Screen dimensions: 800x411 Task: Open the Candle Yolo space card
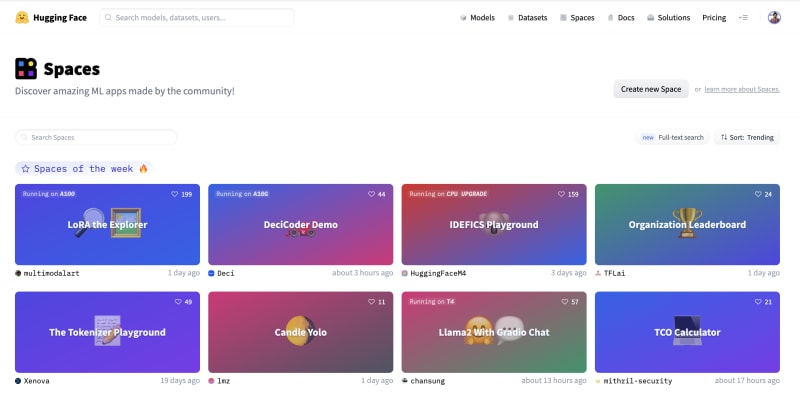click(301, 332)
